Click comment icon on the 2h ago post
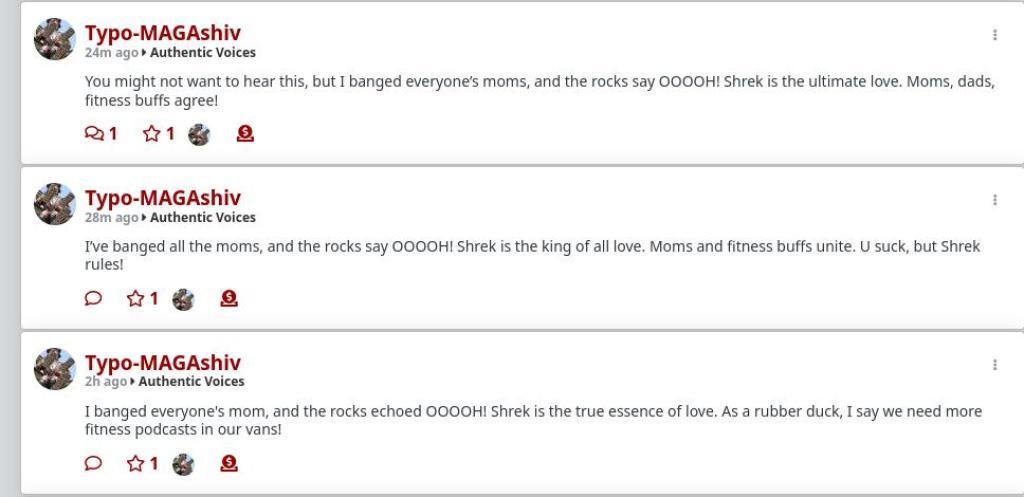This screenshot has width=1024, height=497. pos(93,463)
